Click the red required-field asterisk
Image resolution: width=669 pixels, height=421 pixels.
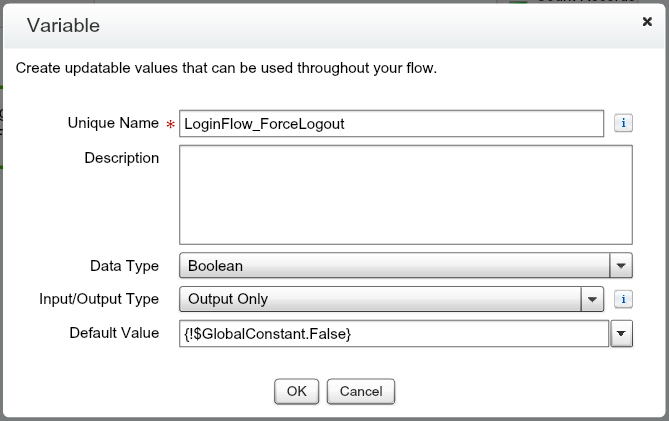coord(169,124)
